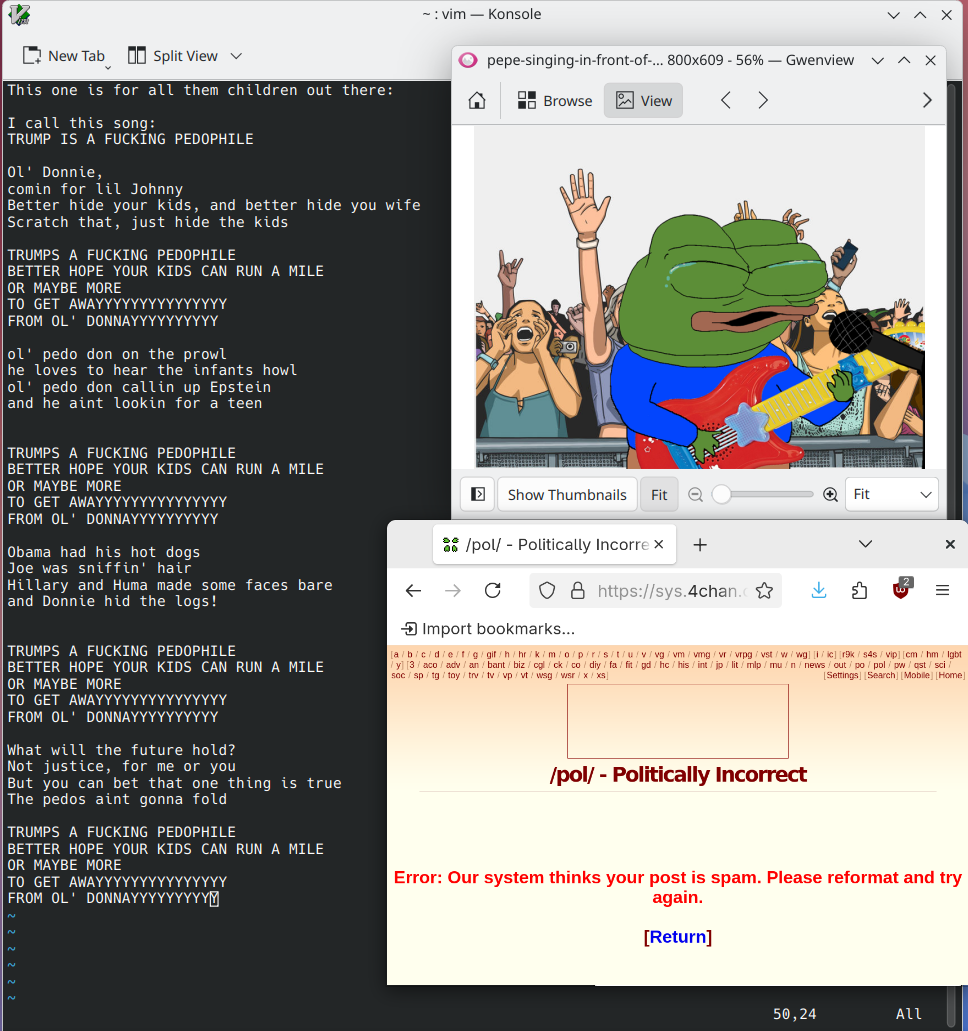968x1031 pixels.
Task: Open the New Tab dropdown arrow in Konsole
Action: click(109, 67)
